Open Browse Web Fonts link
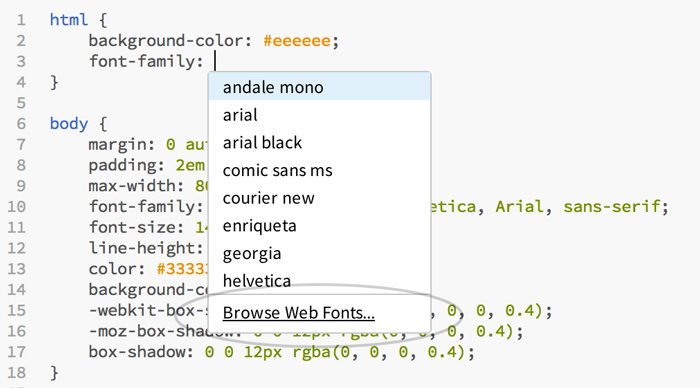The image size is (700, 388). point(299,313)
